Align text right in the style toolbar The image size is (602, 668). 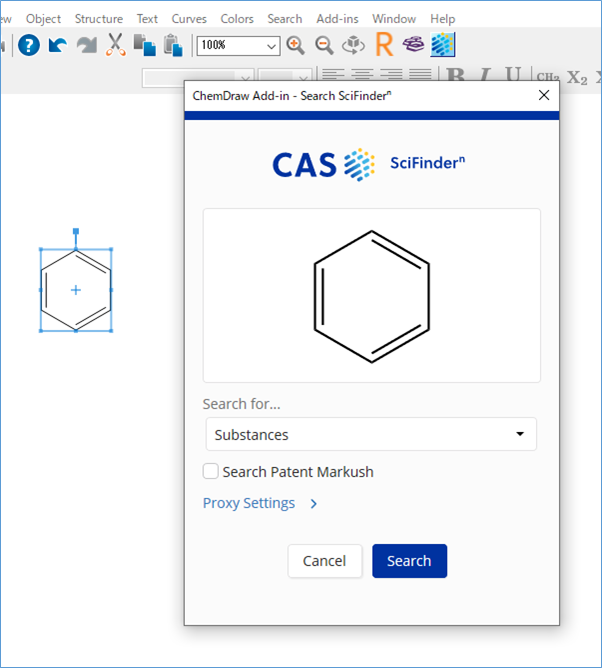[x=391, y=75]
